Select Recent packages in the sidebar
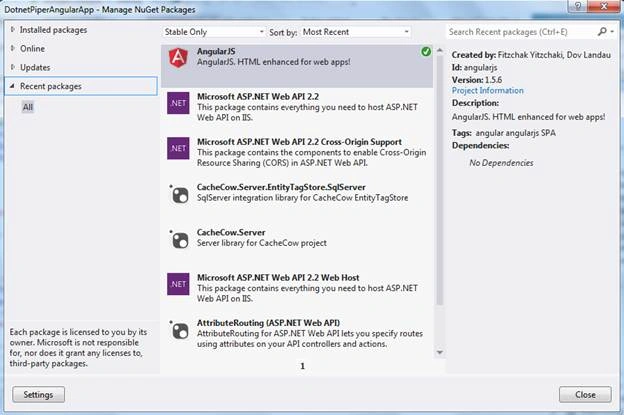Viewport: 624px width, 415px height. [81, 86]
